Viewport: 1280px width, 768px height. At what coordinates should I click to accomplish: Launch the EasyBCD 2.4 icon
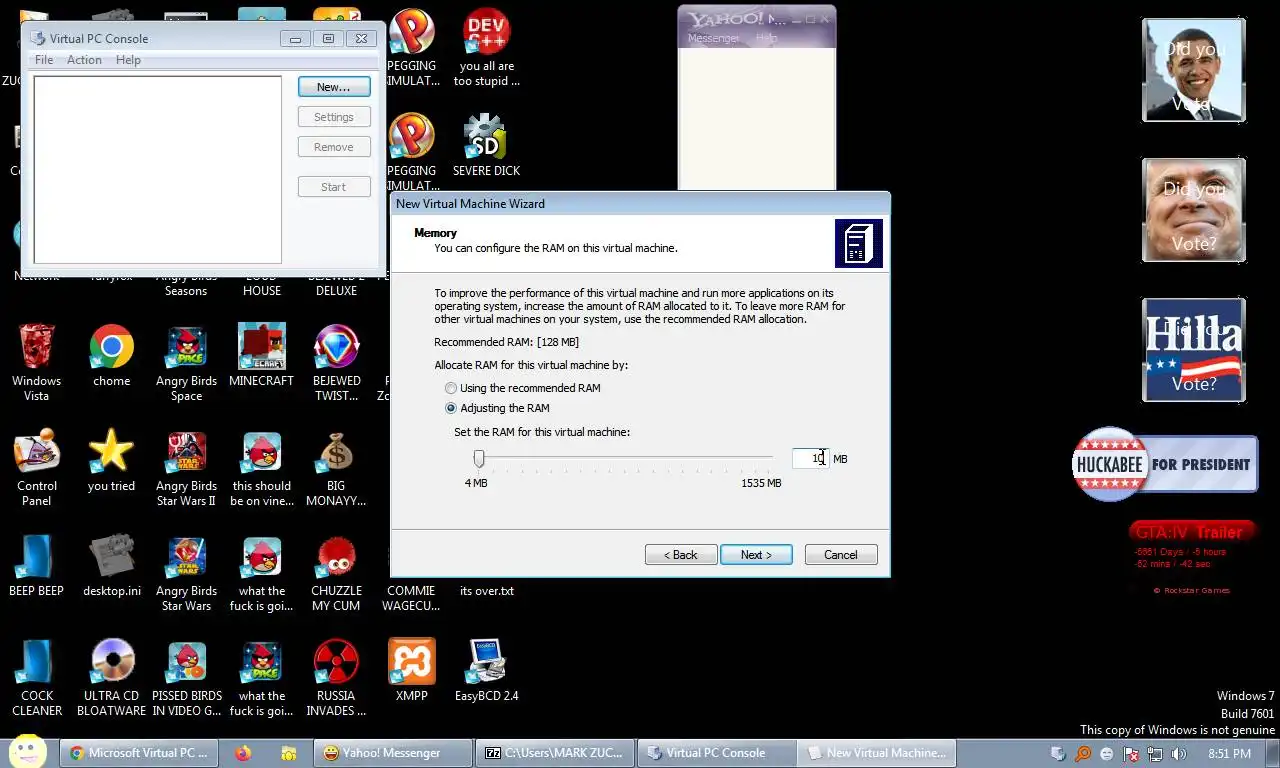coord(486,671)
